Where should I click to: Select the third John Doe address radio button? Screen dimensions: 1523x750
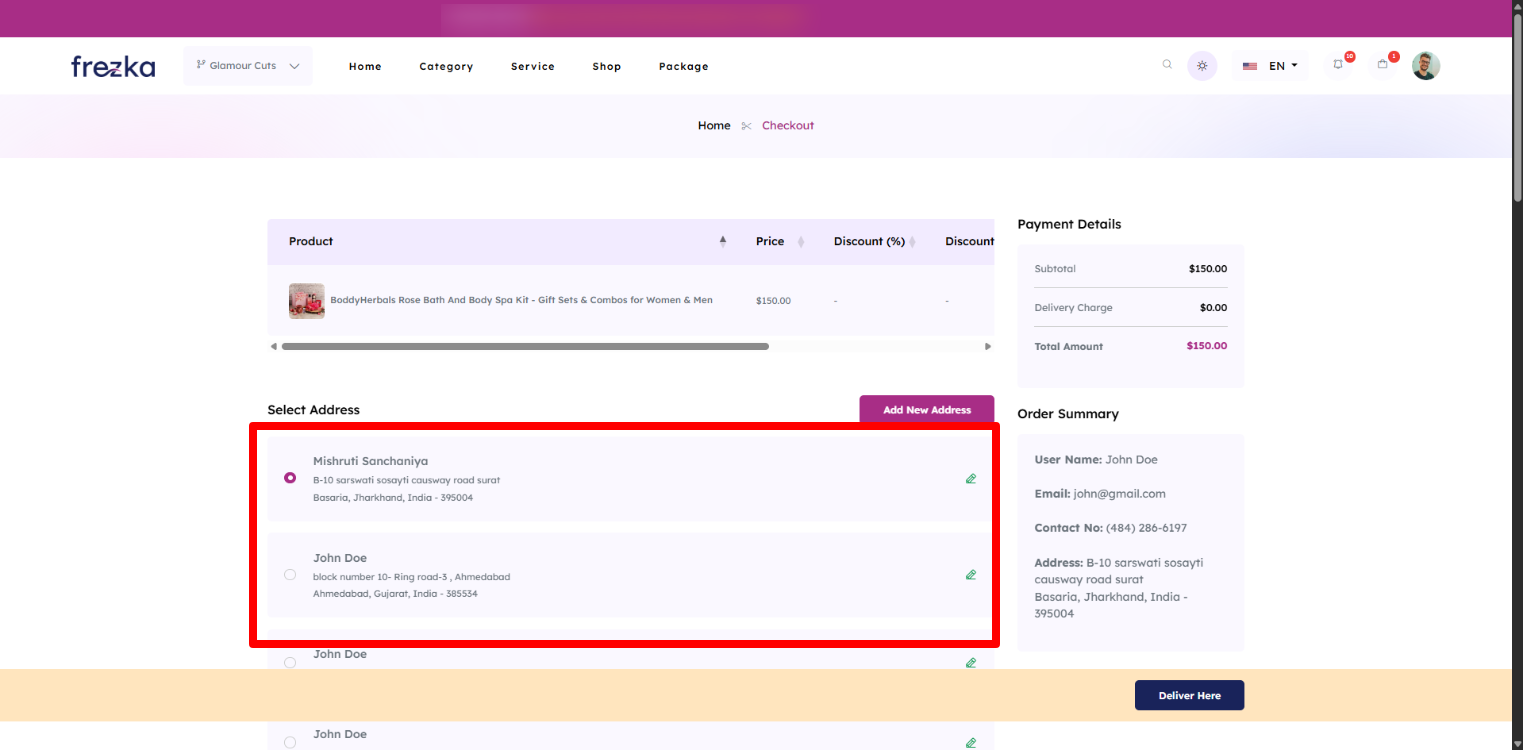290,662
